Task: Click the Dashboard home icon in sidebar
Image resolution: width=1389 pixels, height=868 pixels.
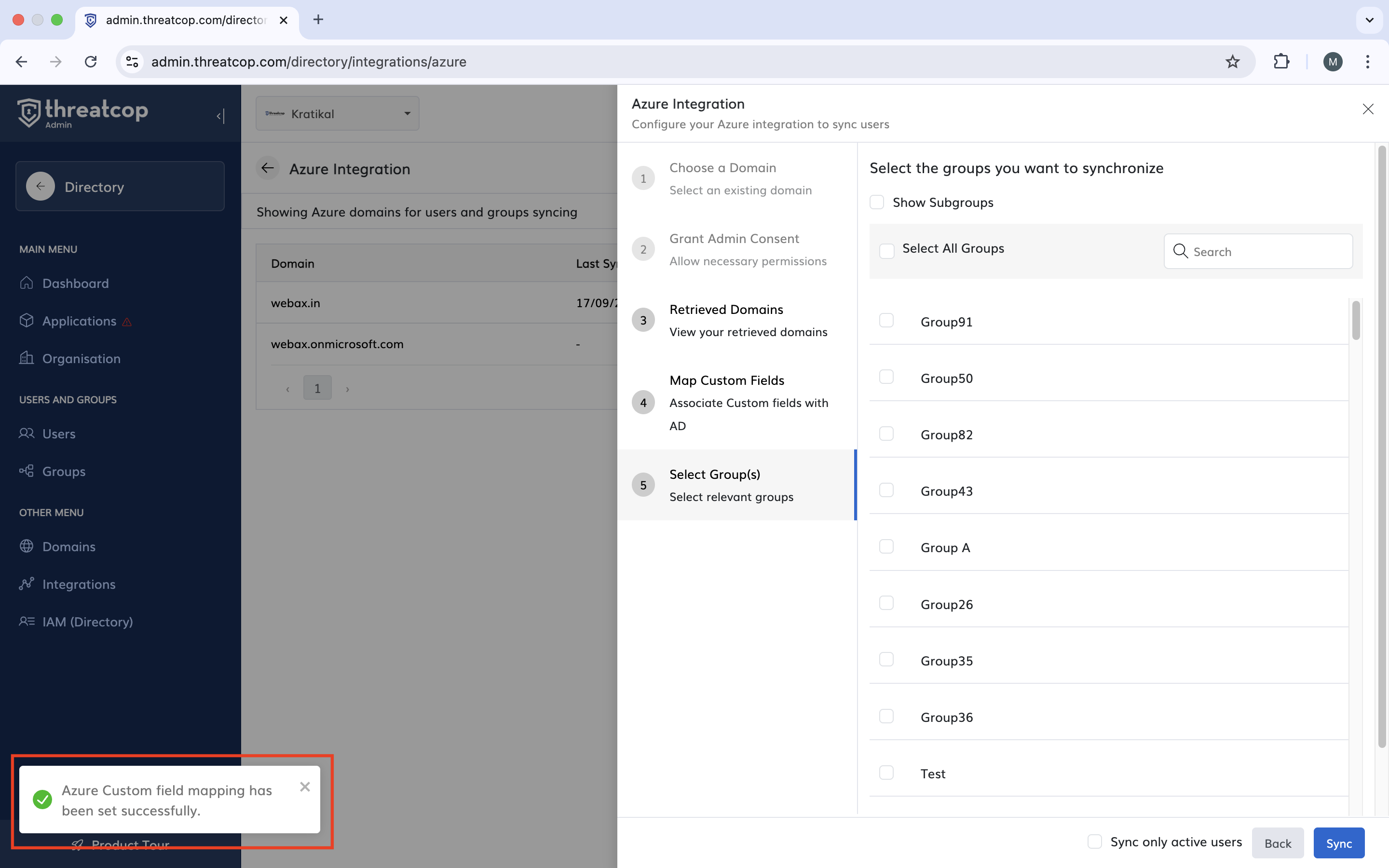Action: tap(27, 283)
